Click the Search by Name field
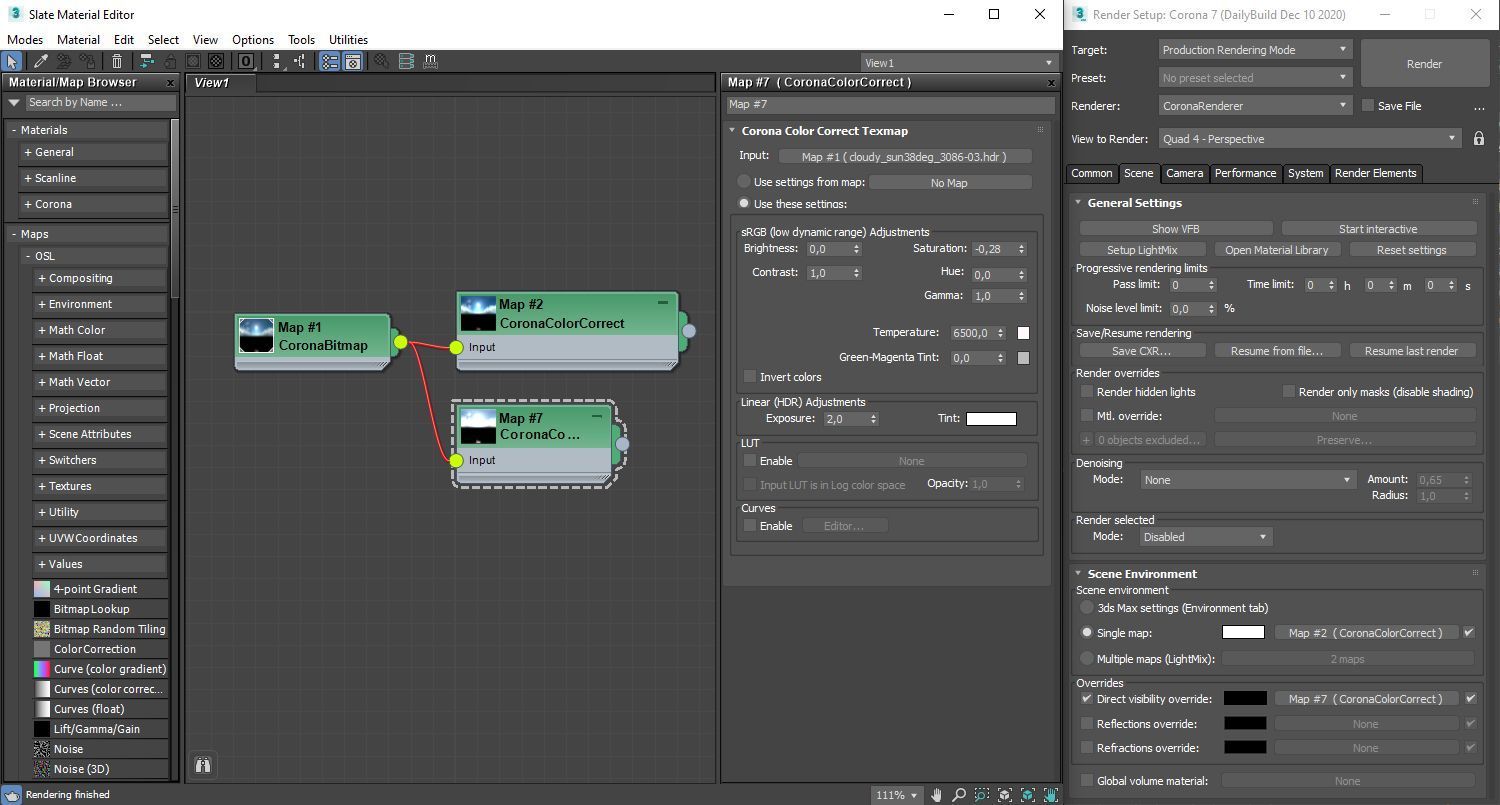1500x805 pixels. click(100, 102)
